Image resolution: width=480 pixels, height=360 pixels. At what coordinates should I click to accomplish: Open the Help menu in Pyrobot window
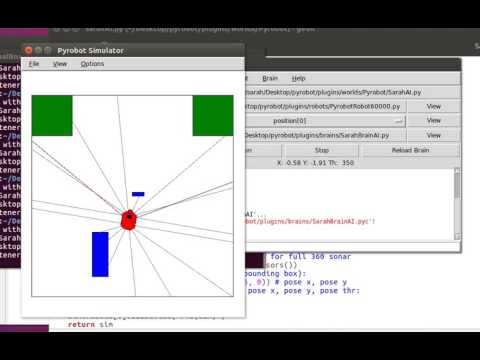(298, 78)
